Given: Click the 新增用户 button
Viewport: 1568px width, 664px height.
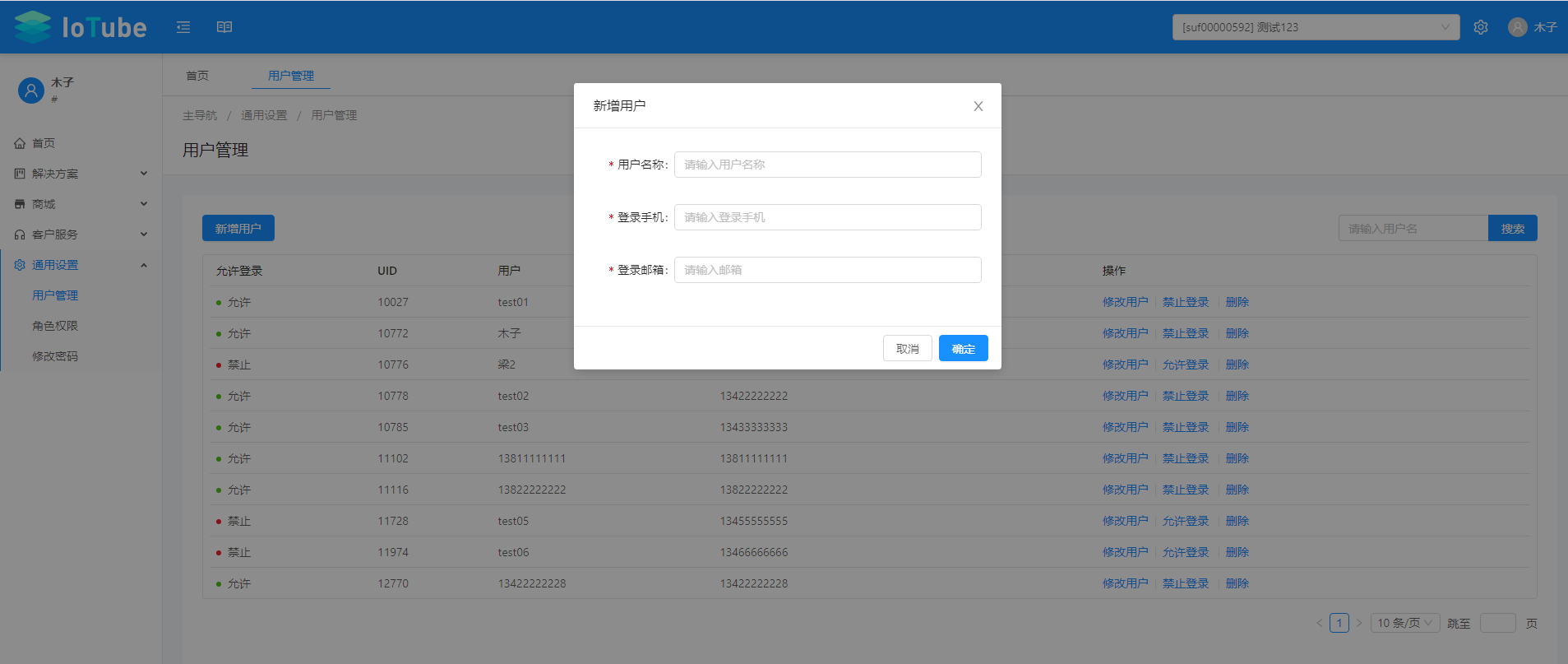Looking at the screenshot, I should tap(238, 229).
